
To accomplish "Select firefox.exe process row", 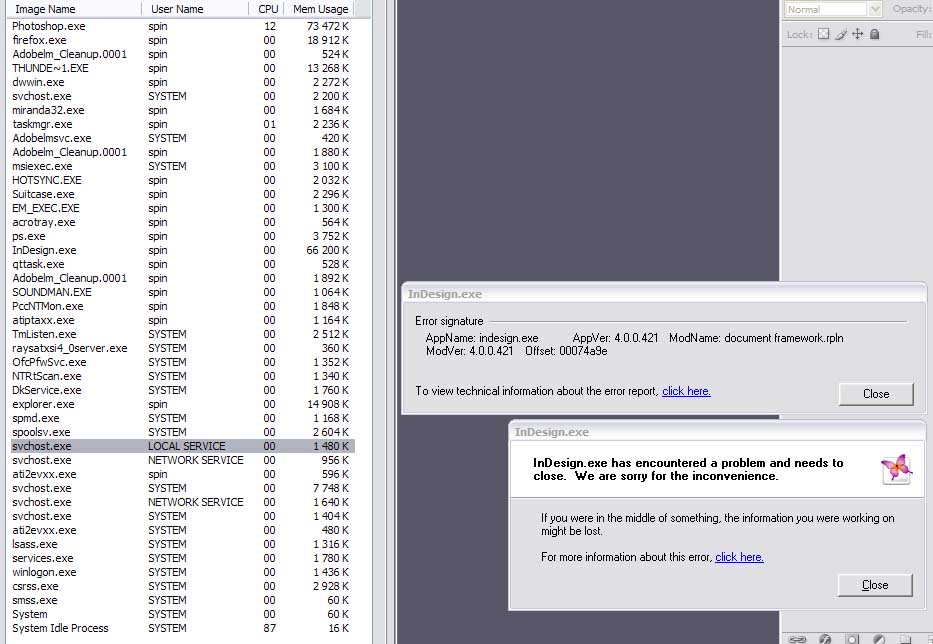I will point(183,40).
